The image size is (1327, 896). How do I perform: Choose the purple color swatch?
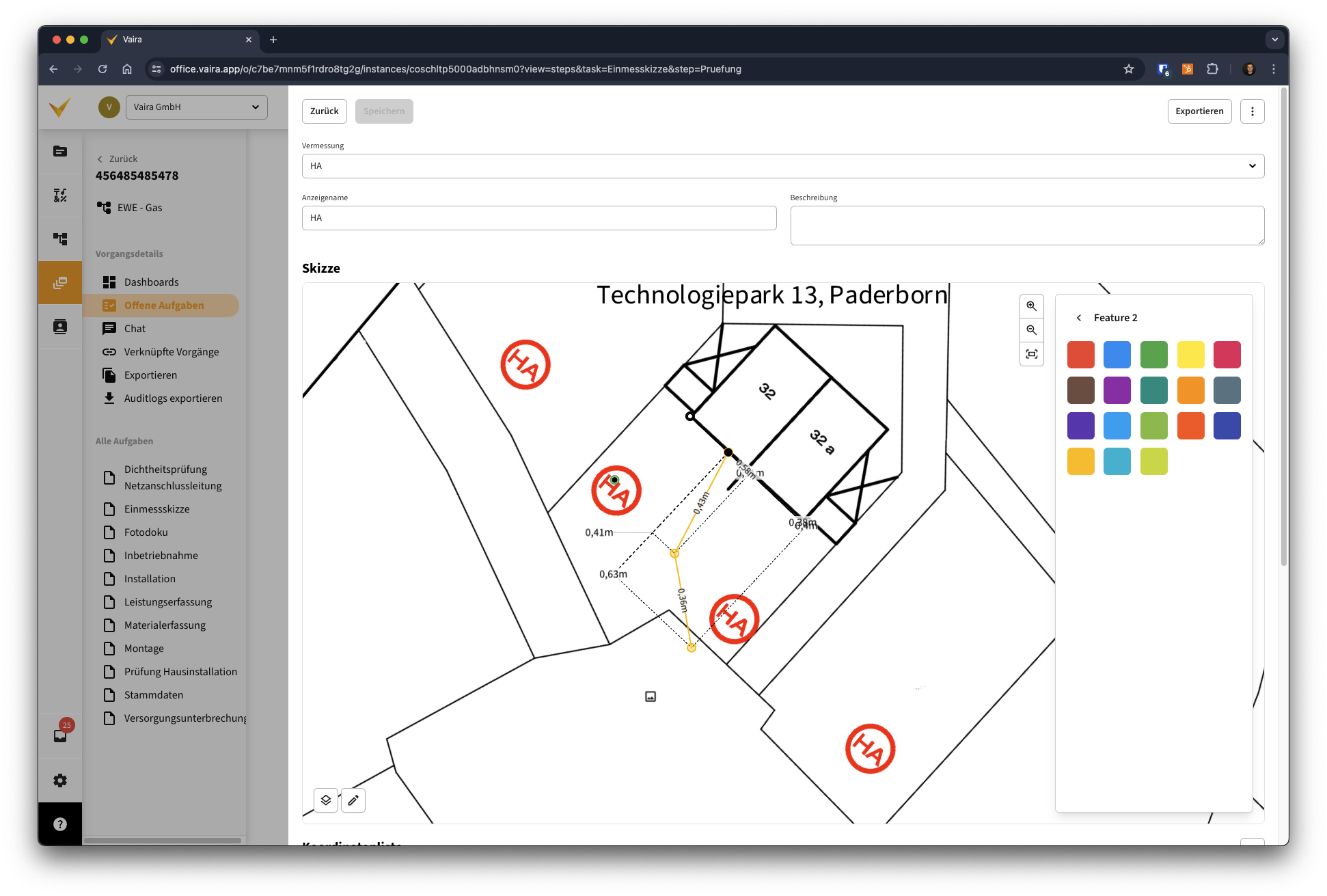click(1117, 390)
